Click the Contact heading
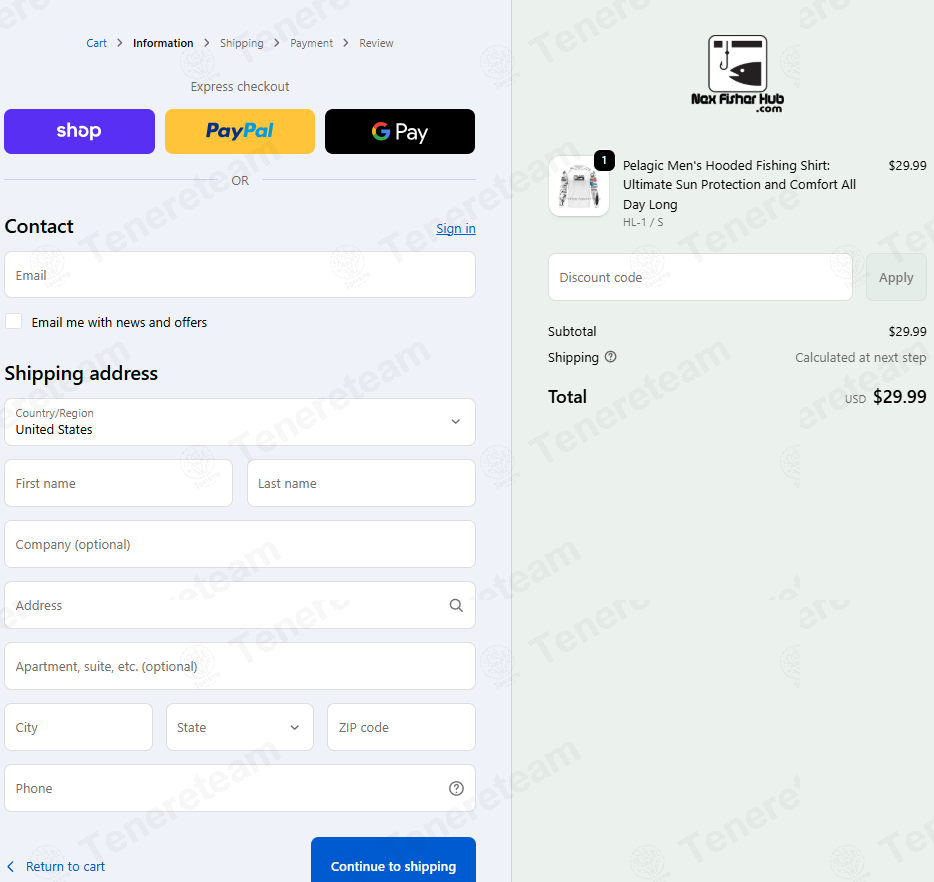The image size is (934, 882). [x=39, y=226]
